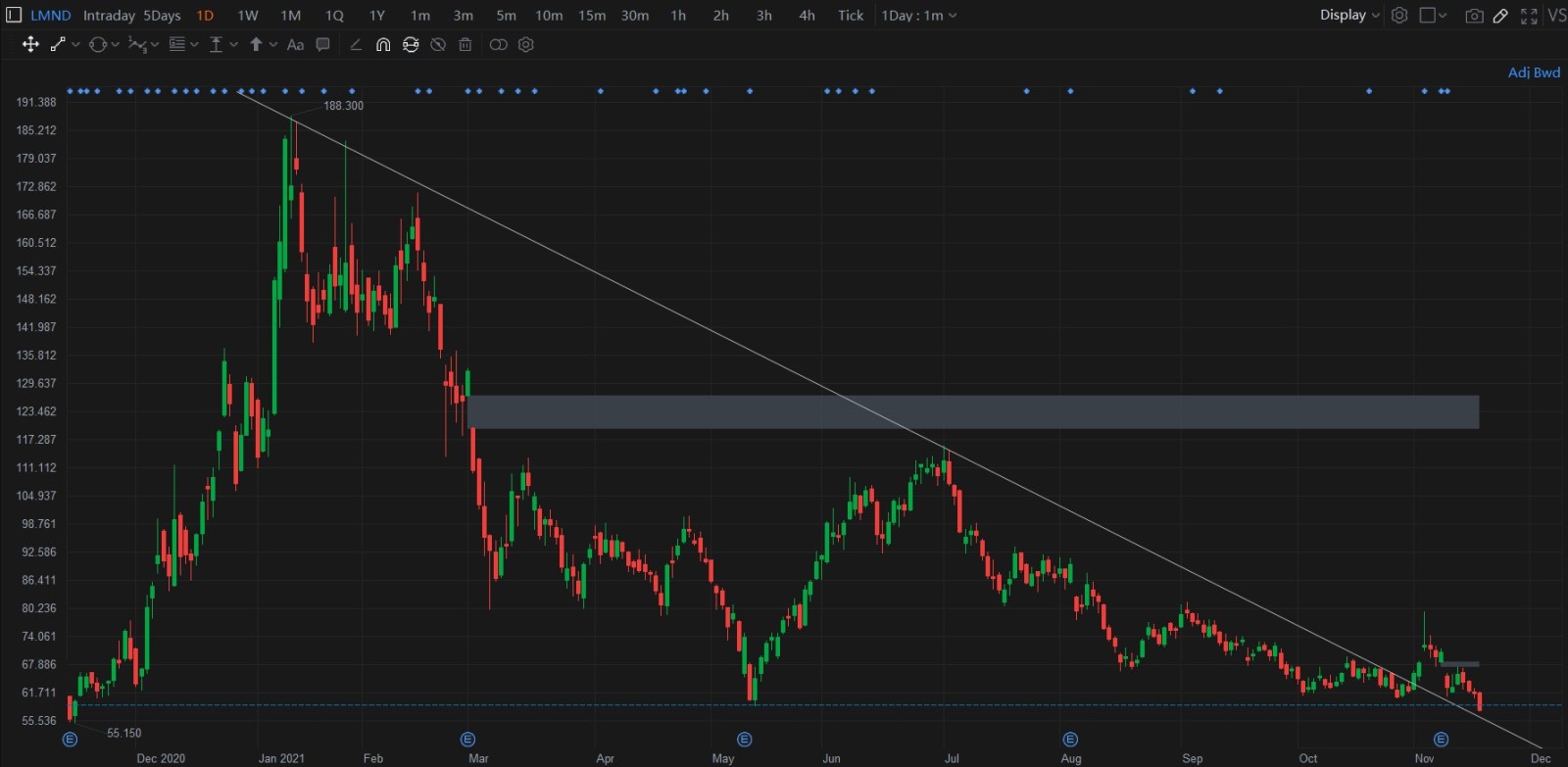Click the earnings E marker near Nov
This screenshot has height=767, width=1568.
[1441, 739]
